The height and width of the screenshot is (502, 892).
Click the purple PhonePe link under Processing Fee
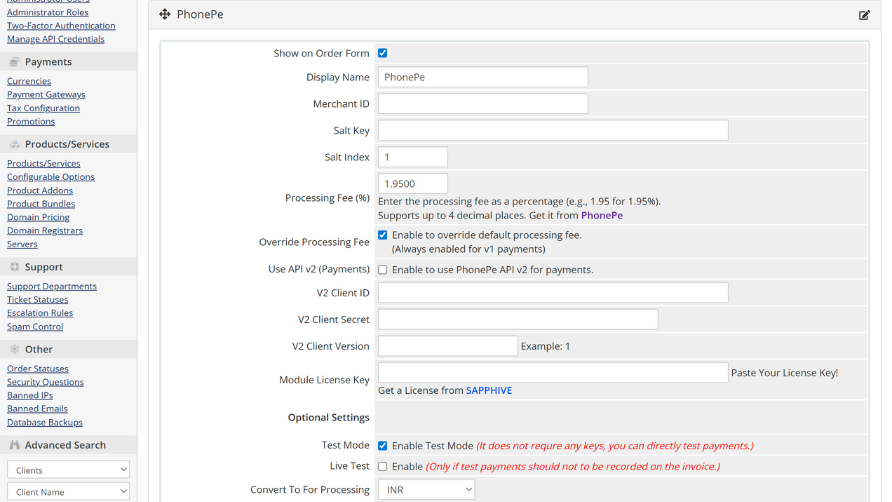(602, 215)
